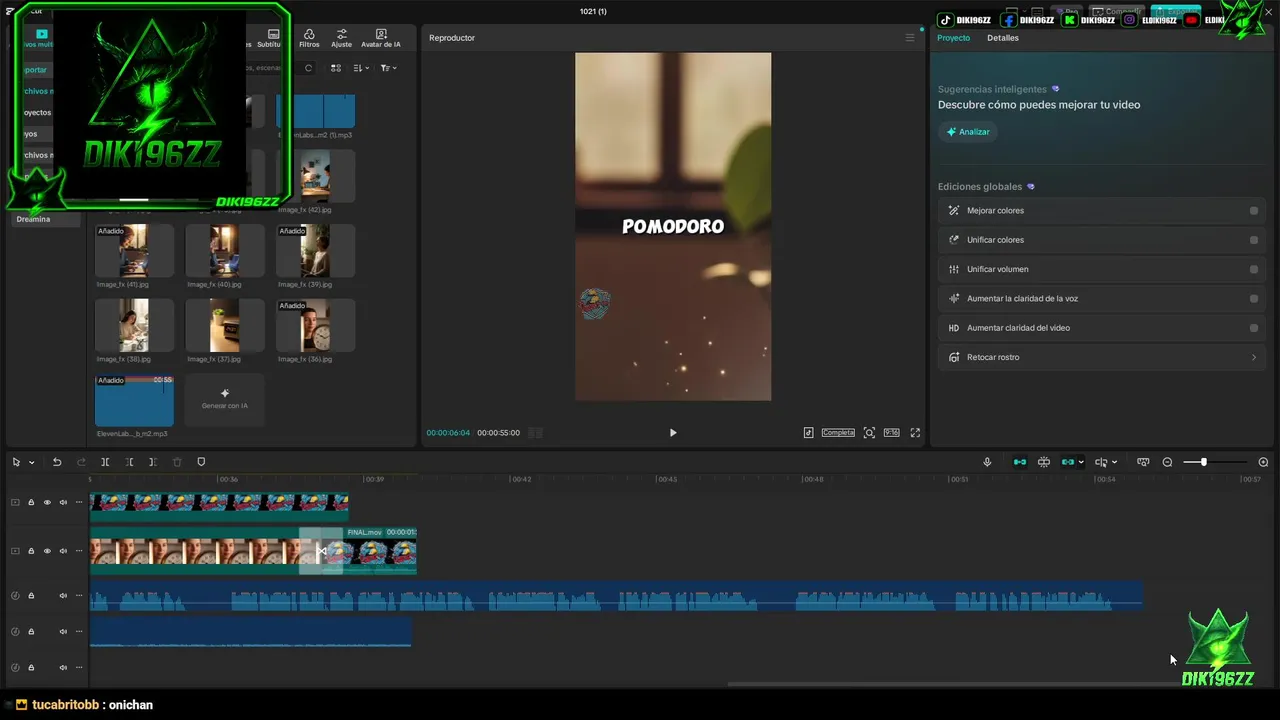The height and width of the screenshot is (720, 1280).
Task: Hide the second video track with eye icon
Action: [x=47, y=551]
